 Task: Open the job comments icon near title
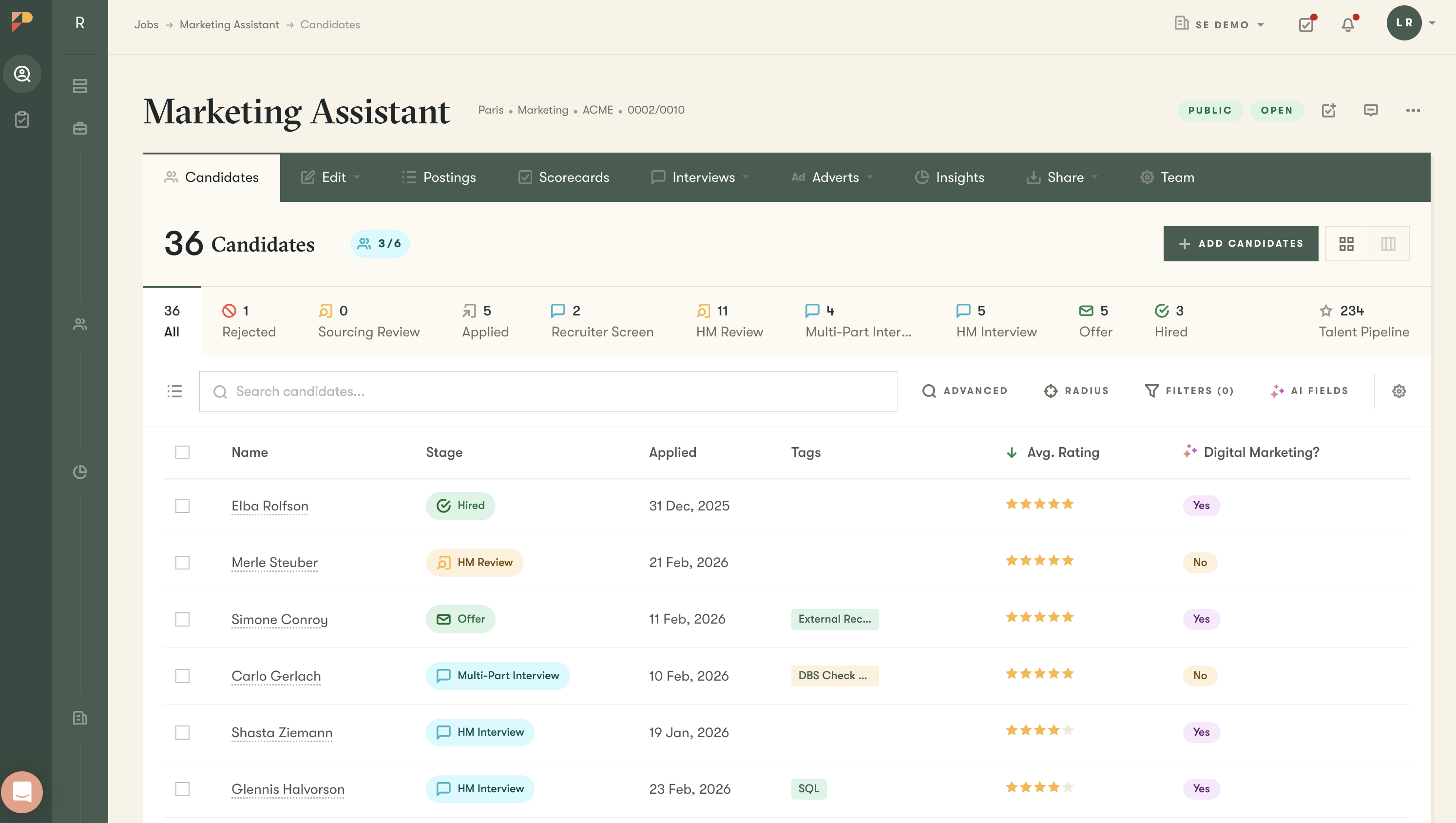pyautogui.click(x=1371, y=110)
